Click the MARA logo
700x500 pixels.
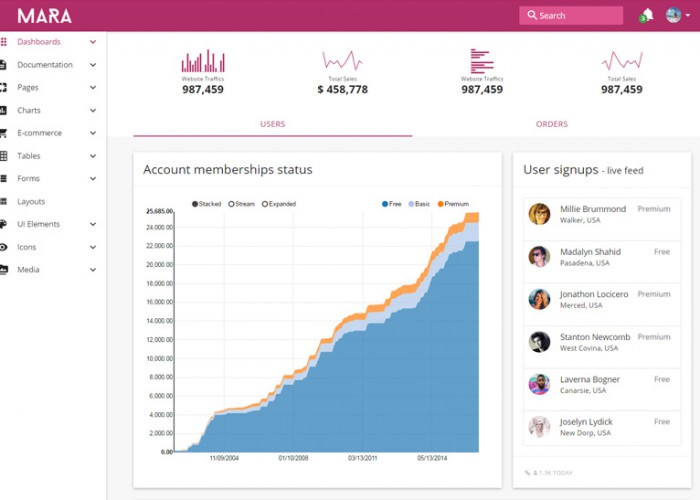44,16
